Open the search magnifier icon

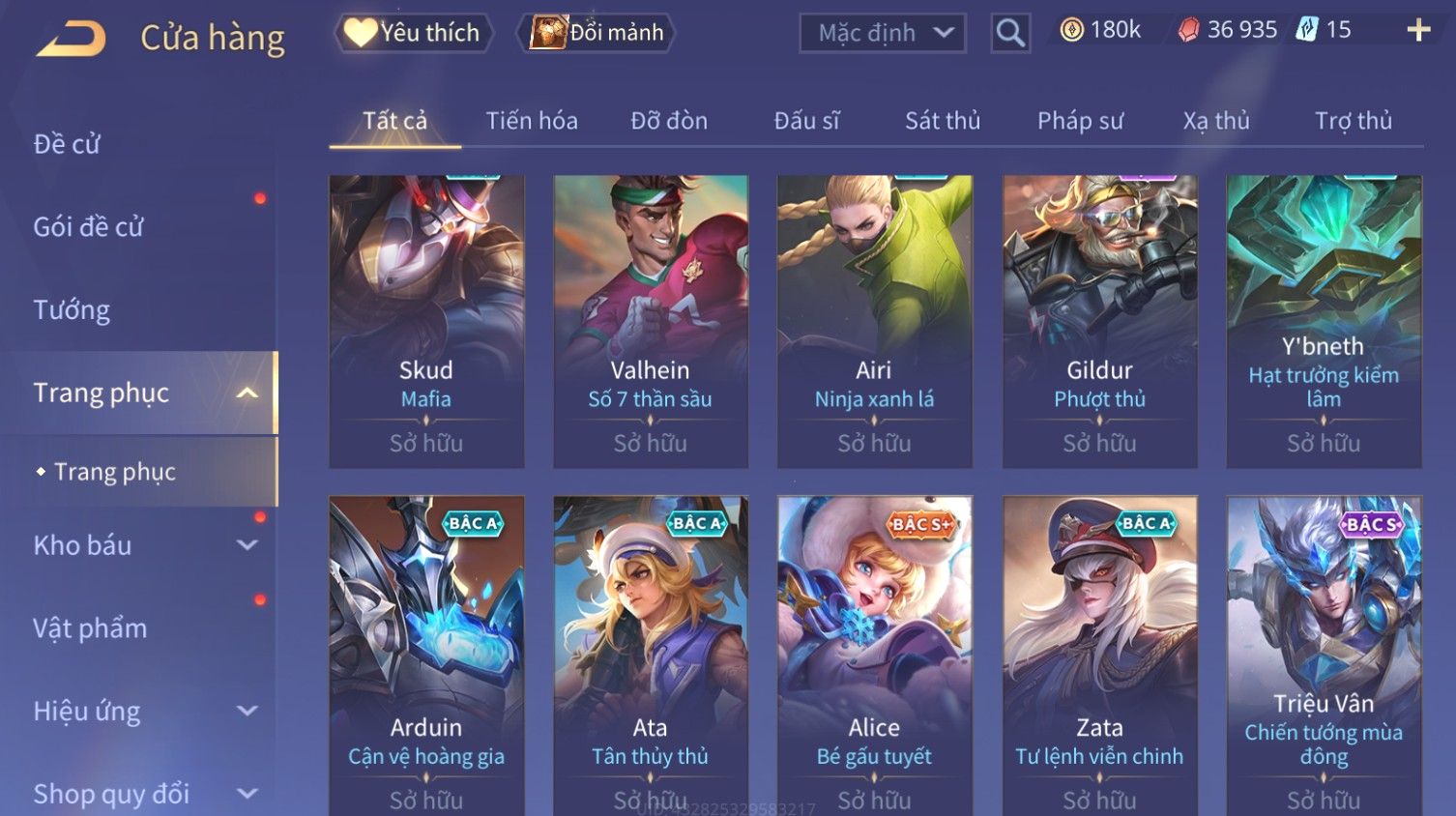pyautogui.click(x=1010, y=33)
